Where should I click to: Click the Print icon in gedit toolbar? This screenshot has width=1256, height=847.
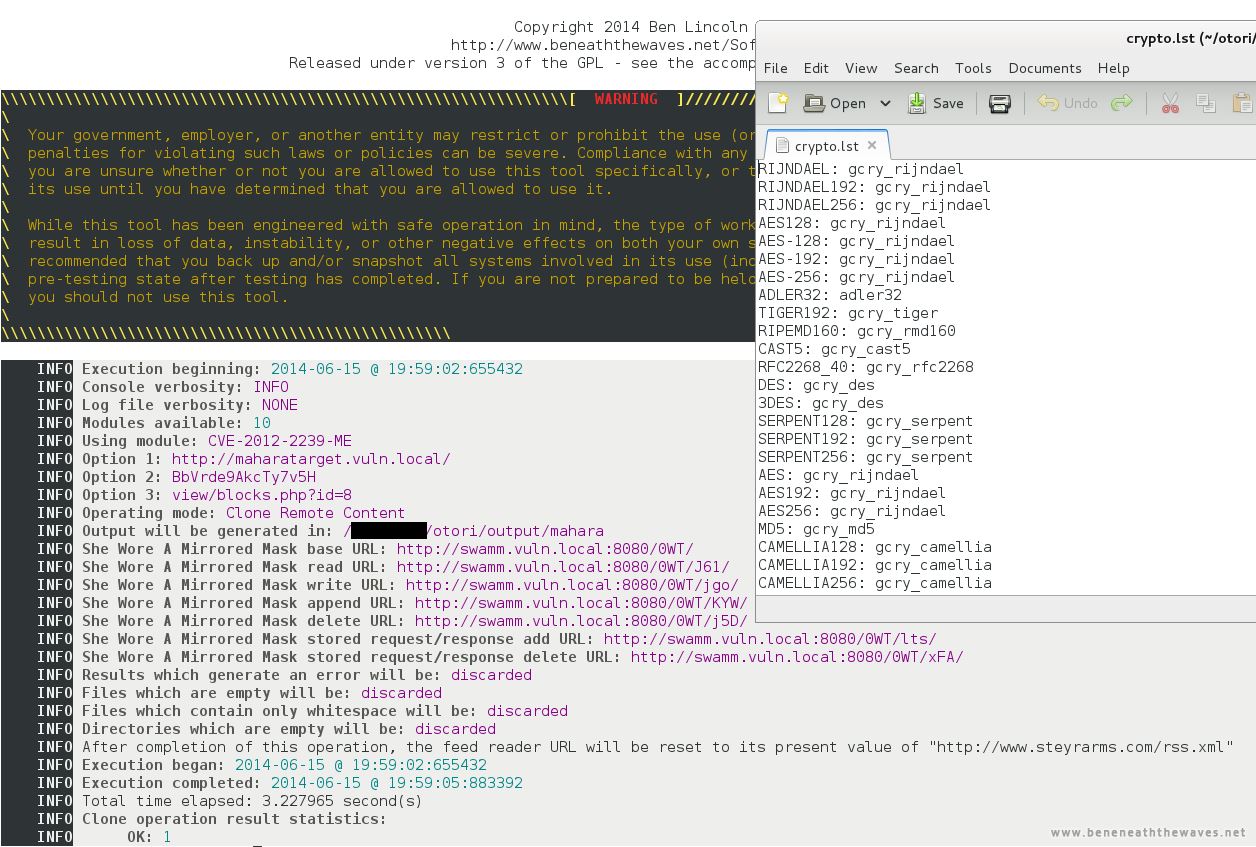(999, 103)
